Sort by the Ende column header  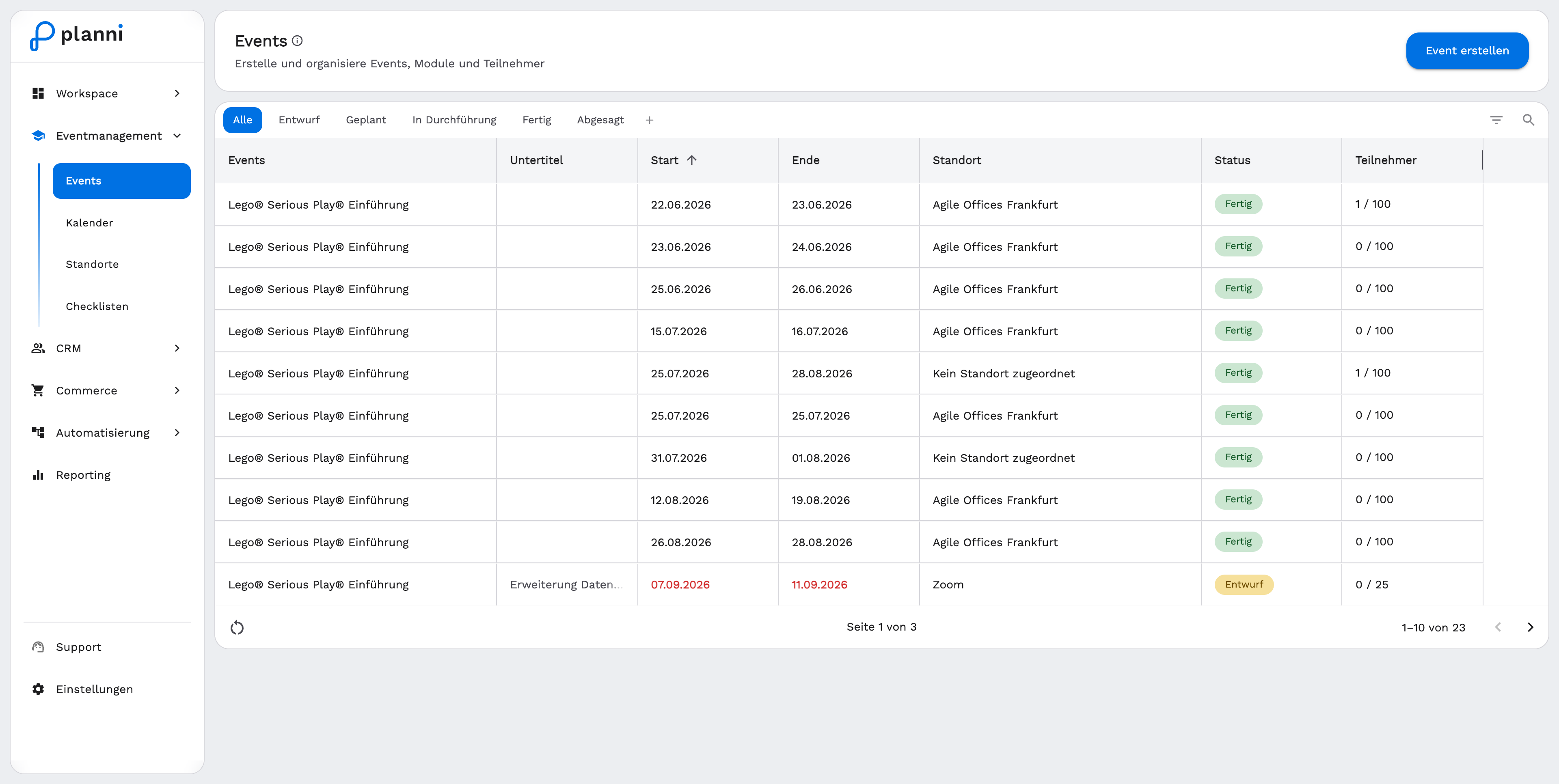click(848, 160)
